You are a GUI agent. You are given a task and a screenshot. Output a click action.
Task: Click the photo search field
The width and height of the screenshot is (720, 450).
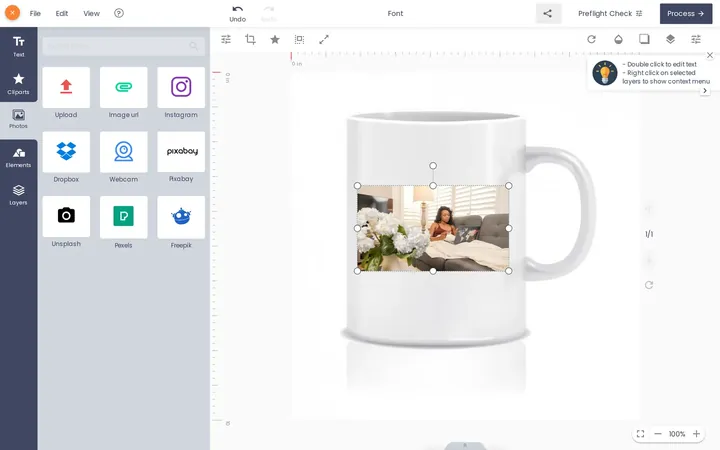pos(124,46)
